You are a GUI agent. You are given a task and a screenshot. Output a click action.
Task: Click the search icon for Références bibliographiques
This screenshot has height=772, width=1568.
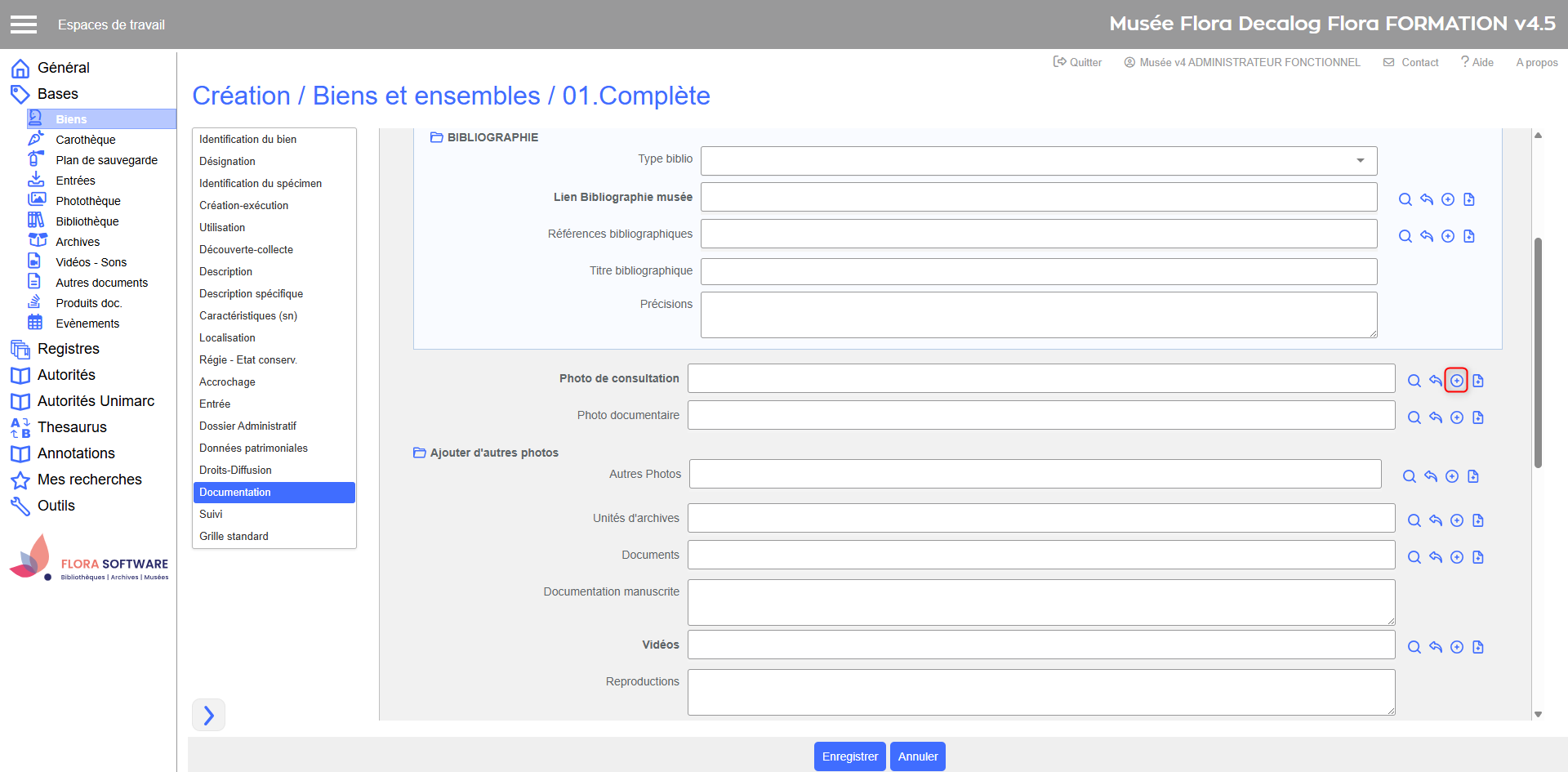point(1405,236)
